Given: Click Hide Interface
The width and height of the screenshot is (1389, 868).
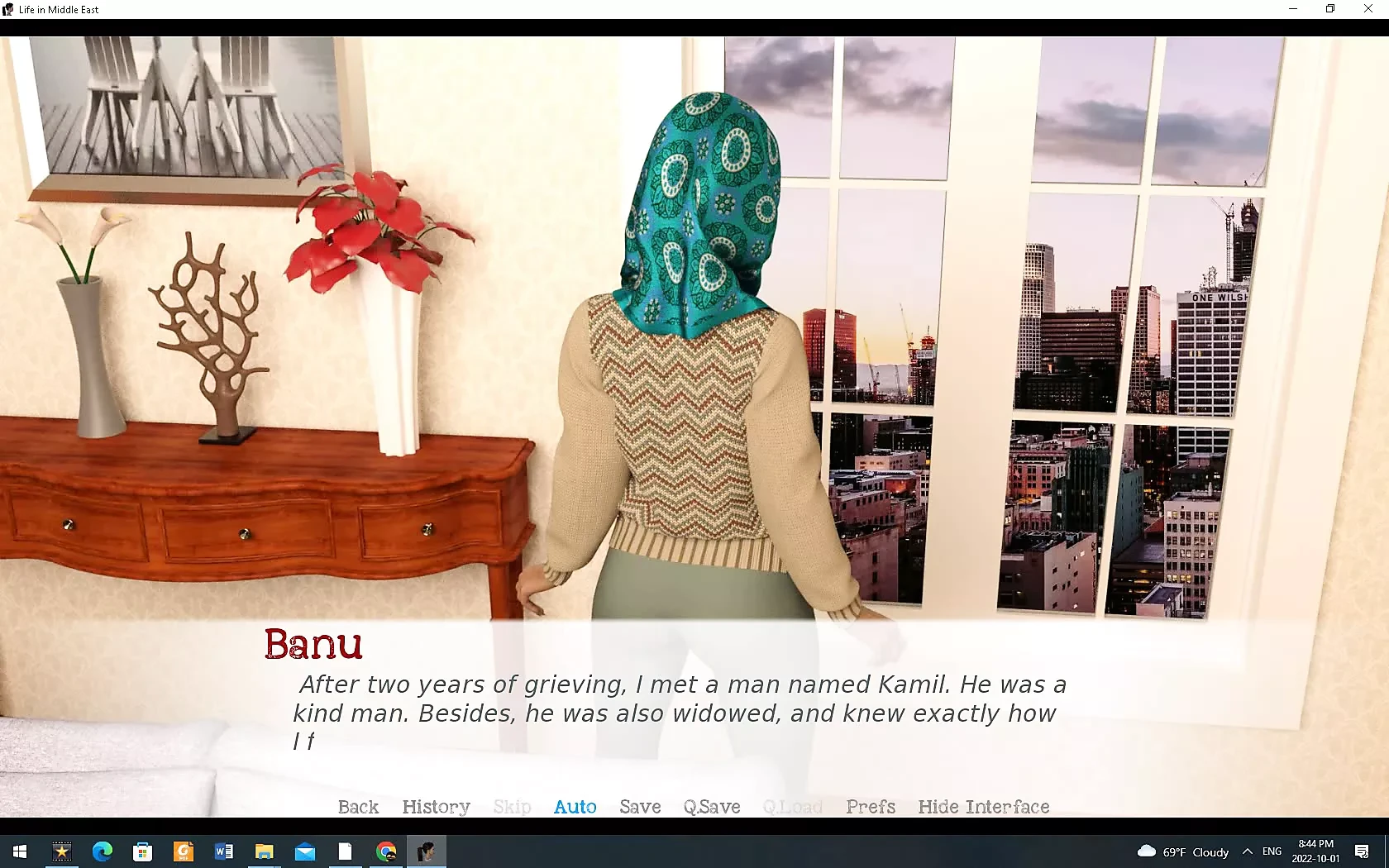Looking at the screenshot, I should 983,807.
